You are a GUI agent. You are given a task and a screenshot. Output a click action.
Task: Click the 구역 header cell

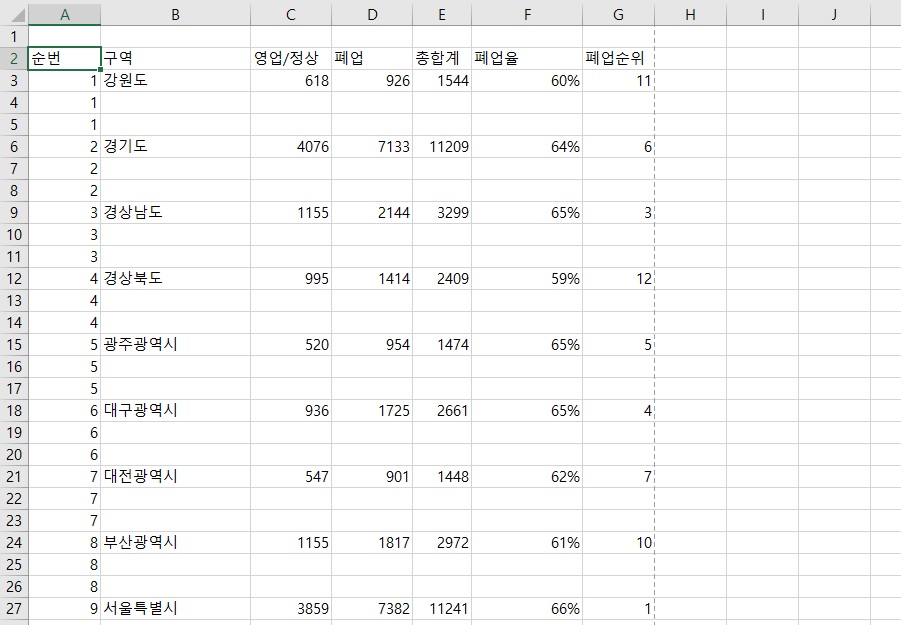click(x=175, y=59)
